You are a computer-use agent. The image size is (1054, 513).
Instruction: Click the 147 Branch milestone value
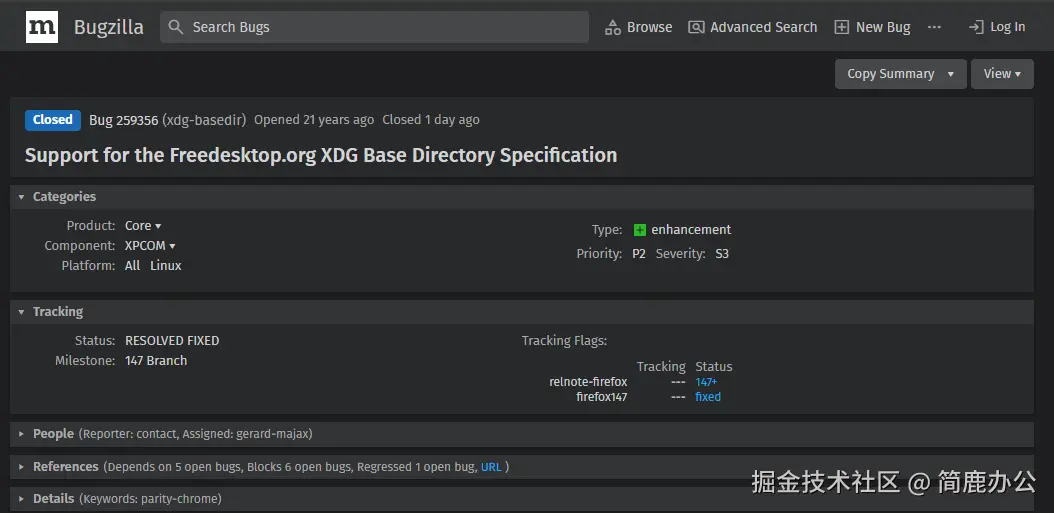tap(156, 361)
